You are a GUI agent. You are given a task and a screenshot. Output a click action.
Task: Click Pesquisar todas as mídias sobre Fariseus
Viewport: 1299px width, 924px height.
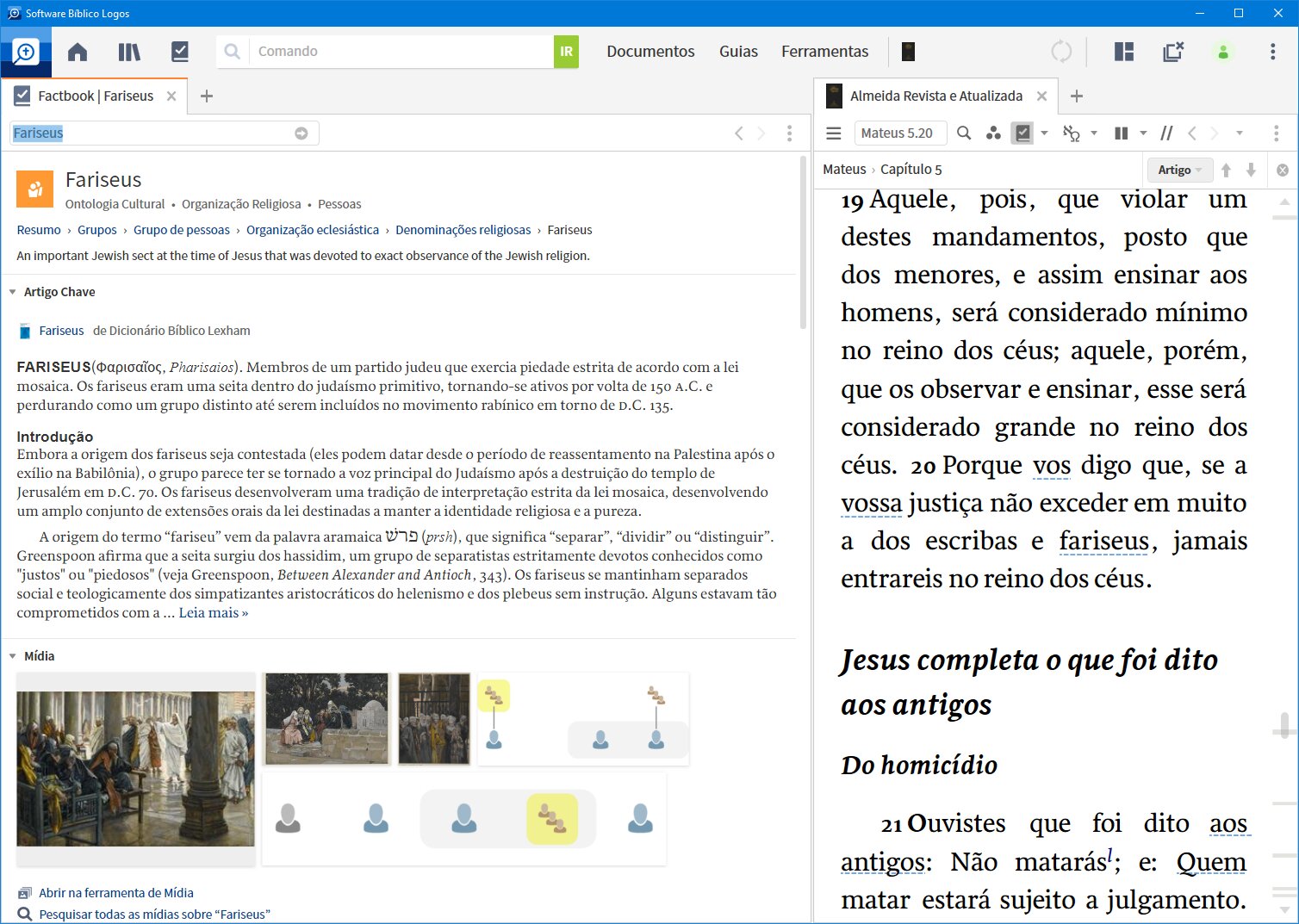click(x=155, y=915)
